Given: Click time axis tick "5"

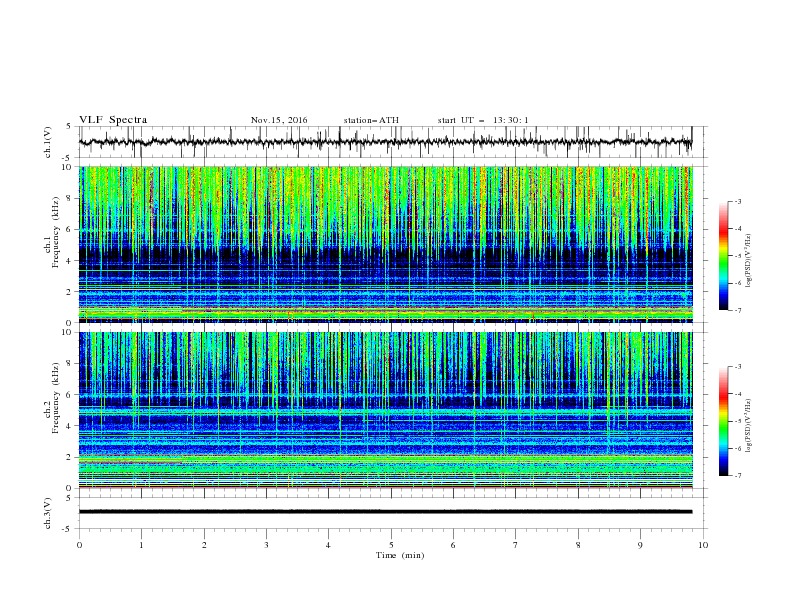Looking at the screenshot, I should (x=391, y=545).
